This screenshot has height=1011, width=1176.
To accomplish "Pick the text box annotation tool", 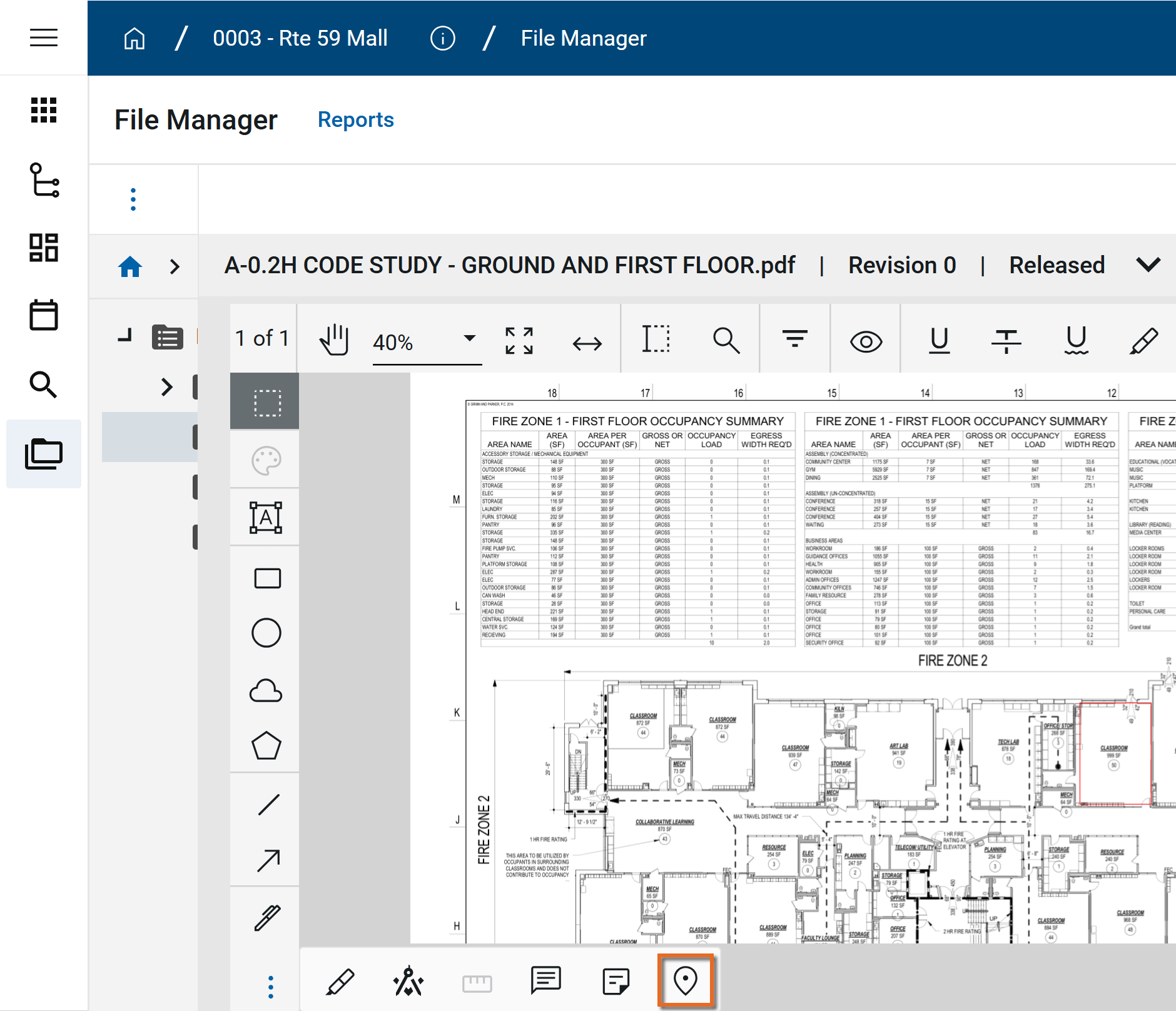I will click(x=266, y=518).
